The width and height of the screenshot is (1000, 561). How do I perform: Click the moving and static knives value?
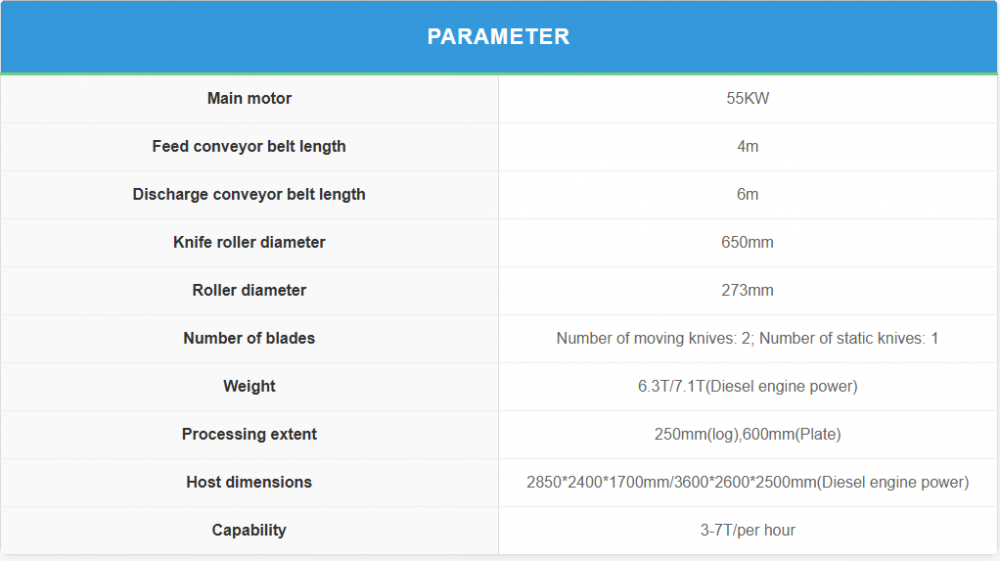(747, 338)
